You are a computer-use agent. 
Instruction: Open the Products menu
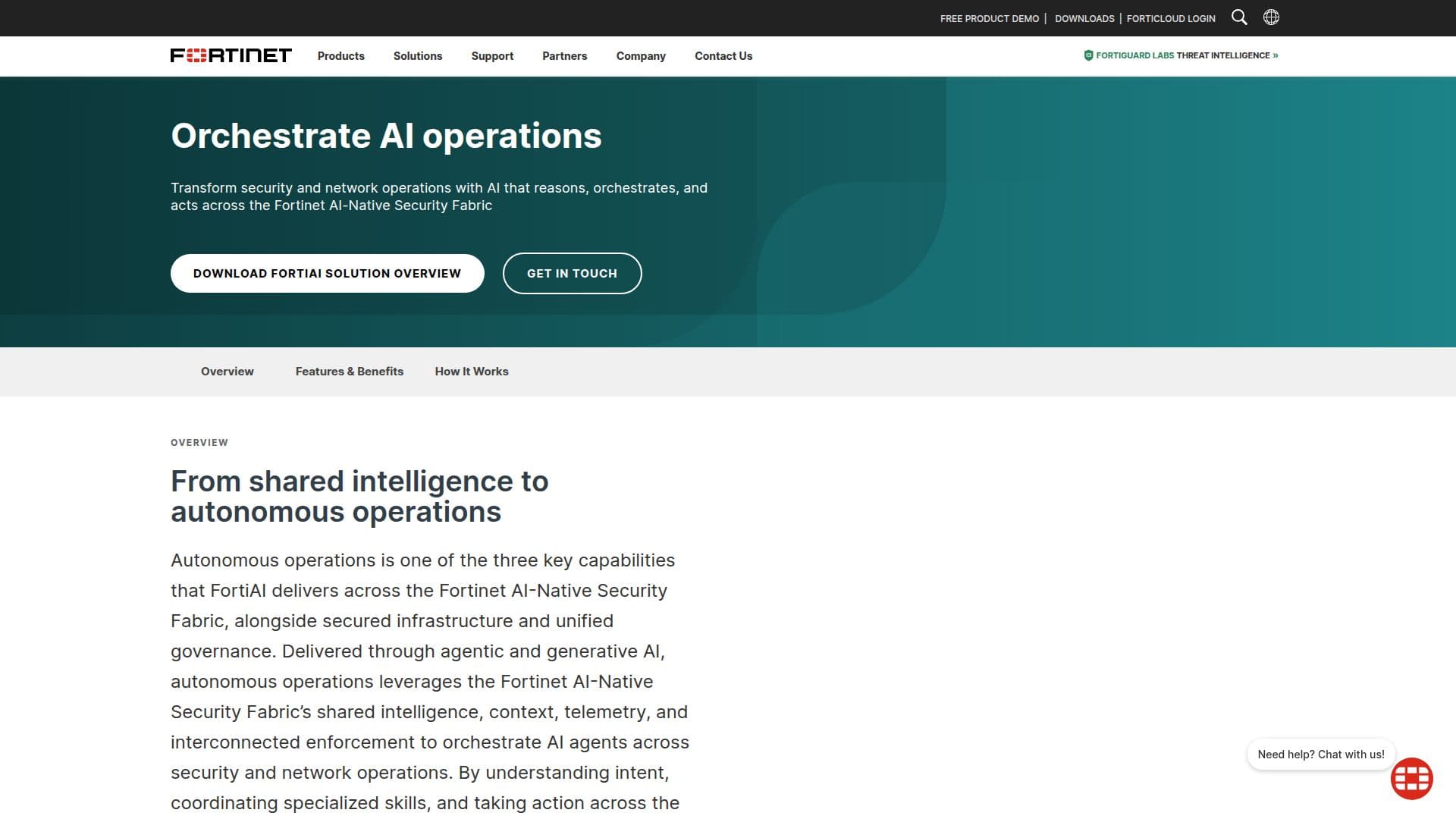pos(340,56)
